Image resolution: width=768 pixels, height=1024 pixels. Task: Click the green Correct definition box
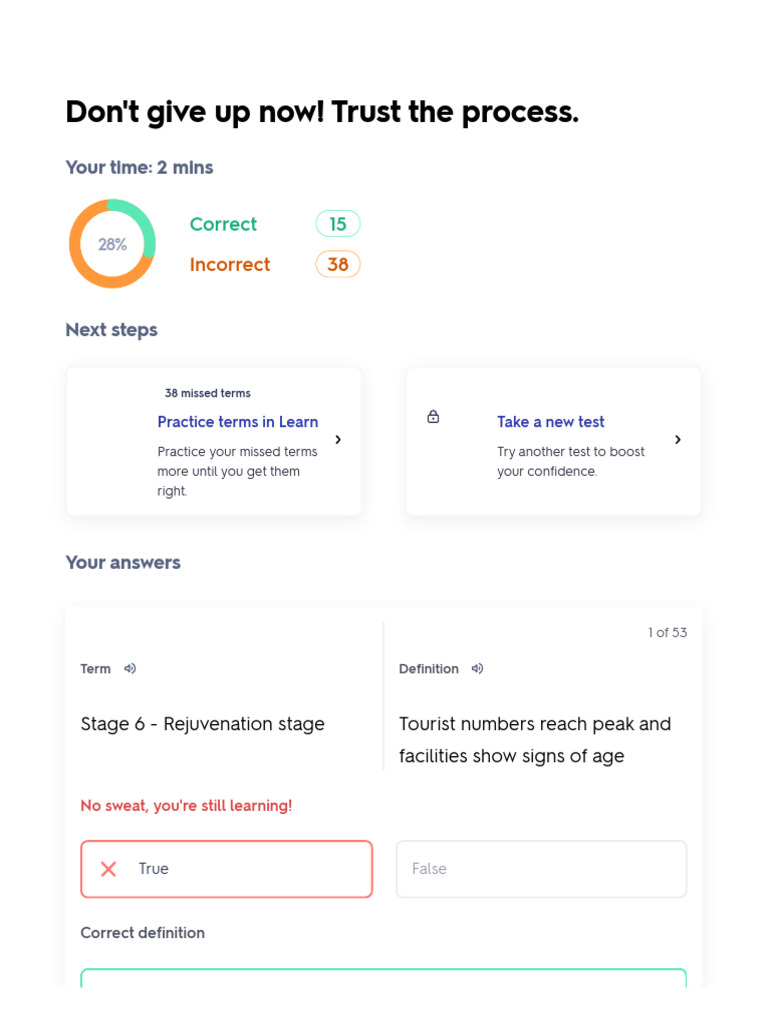point(384,977)
